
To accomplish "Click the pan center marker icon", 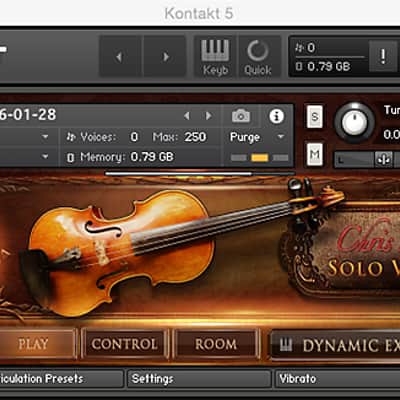I will point(384,160).
